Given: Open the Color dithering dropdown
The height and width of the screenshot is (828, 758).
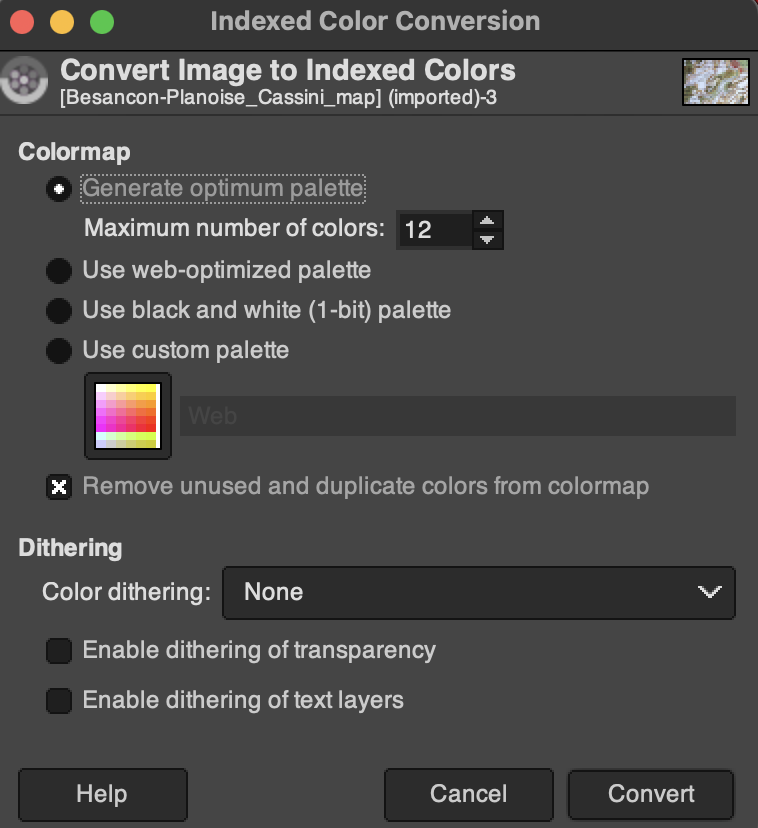Looking at the screenshot, I should [478, 592].
